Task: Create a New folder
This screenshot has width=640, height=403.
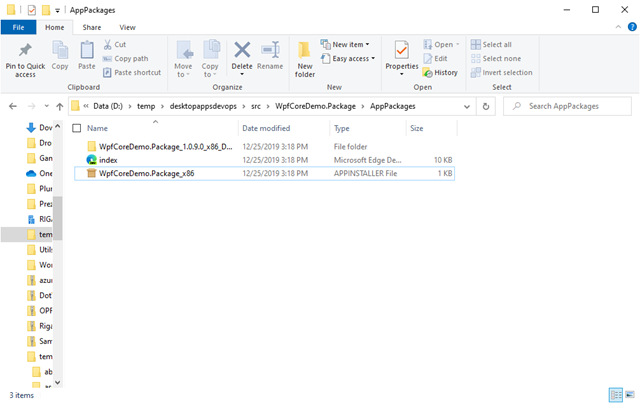Action: pos(305,59)
